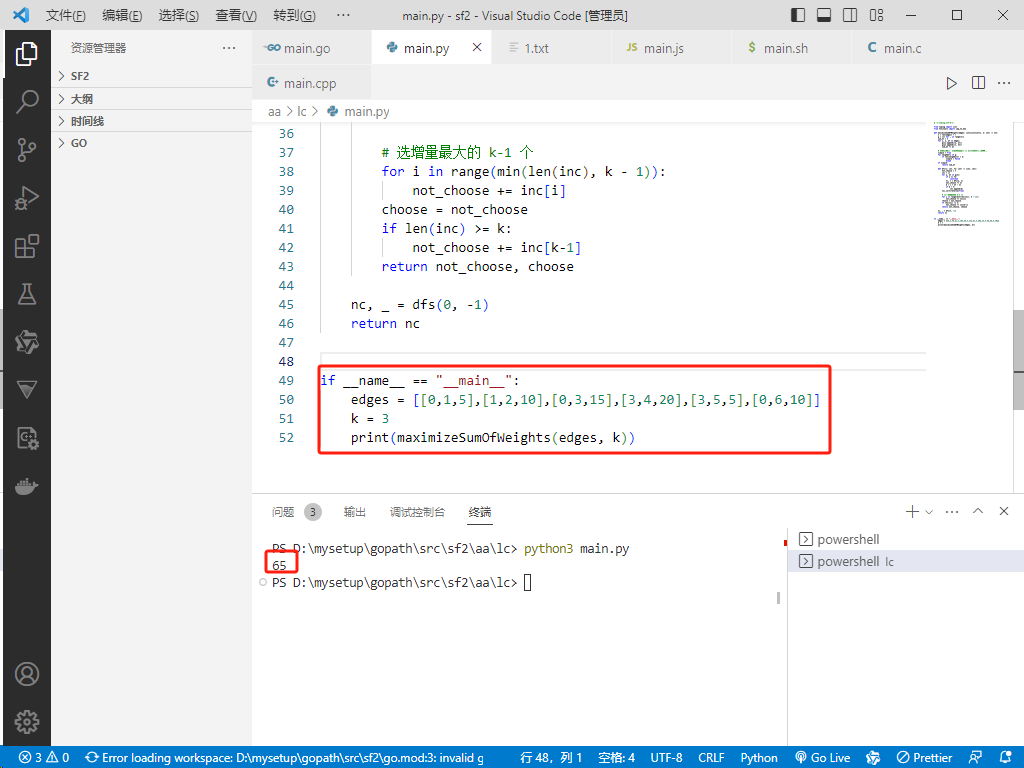
Task: Switch to 1.txt editor tab
Action: (x=552, y=48)
